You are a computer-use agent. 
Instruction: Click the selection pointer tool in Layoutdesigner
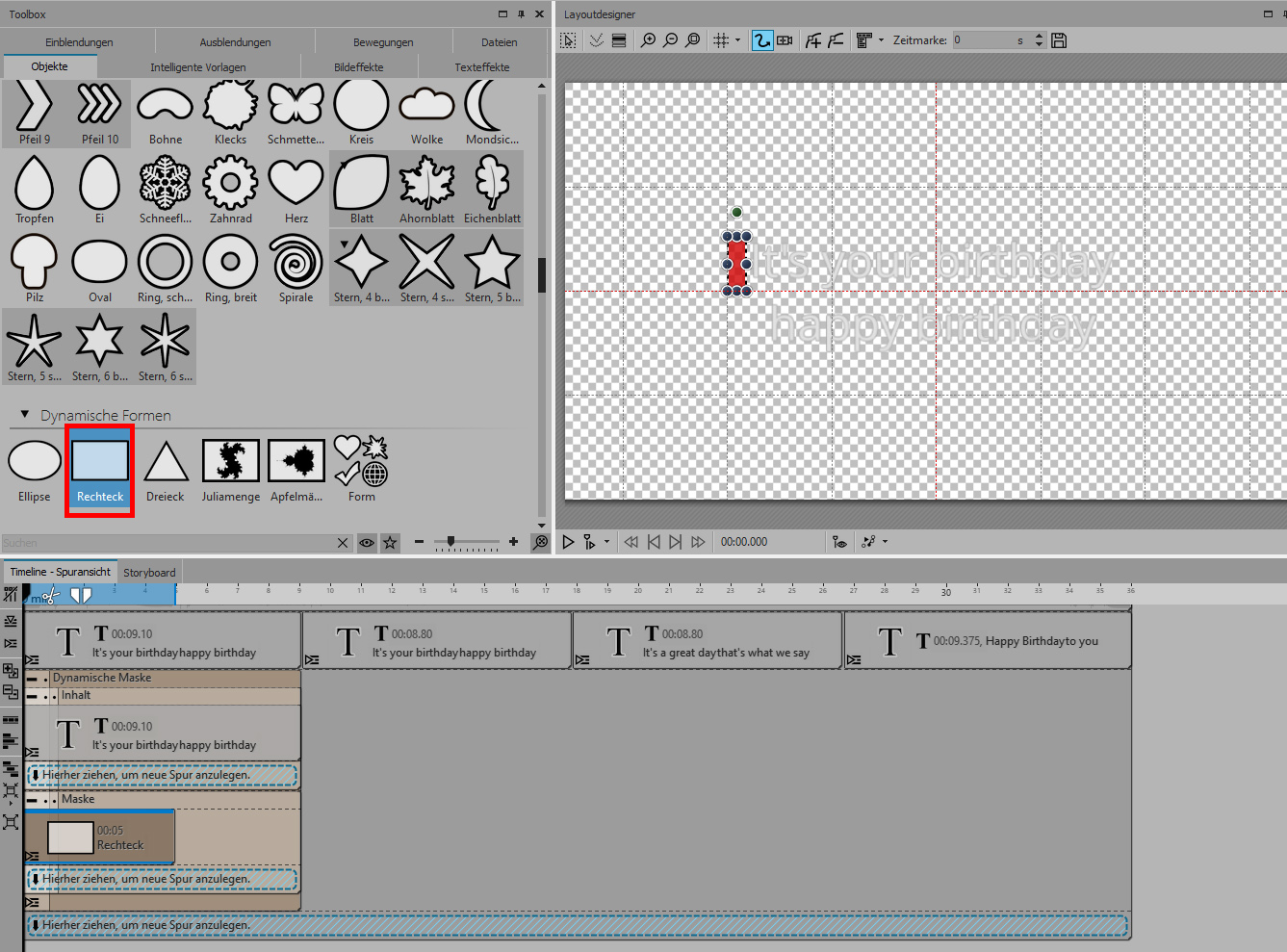point(569,40)
